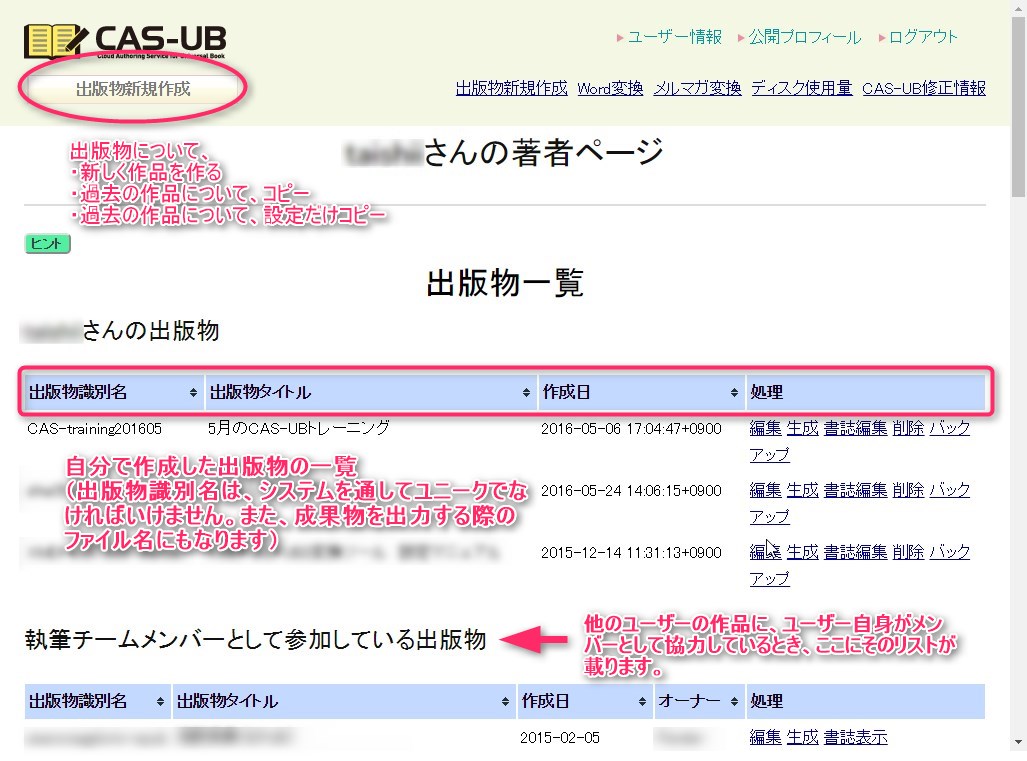Click 生成 in the 2016-05-24 row

[x=802, y=490]
